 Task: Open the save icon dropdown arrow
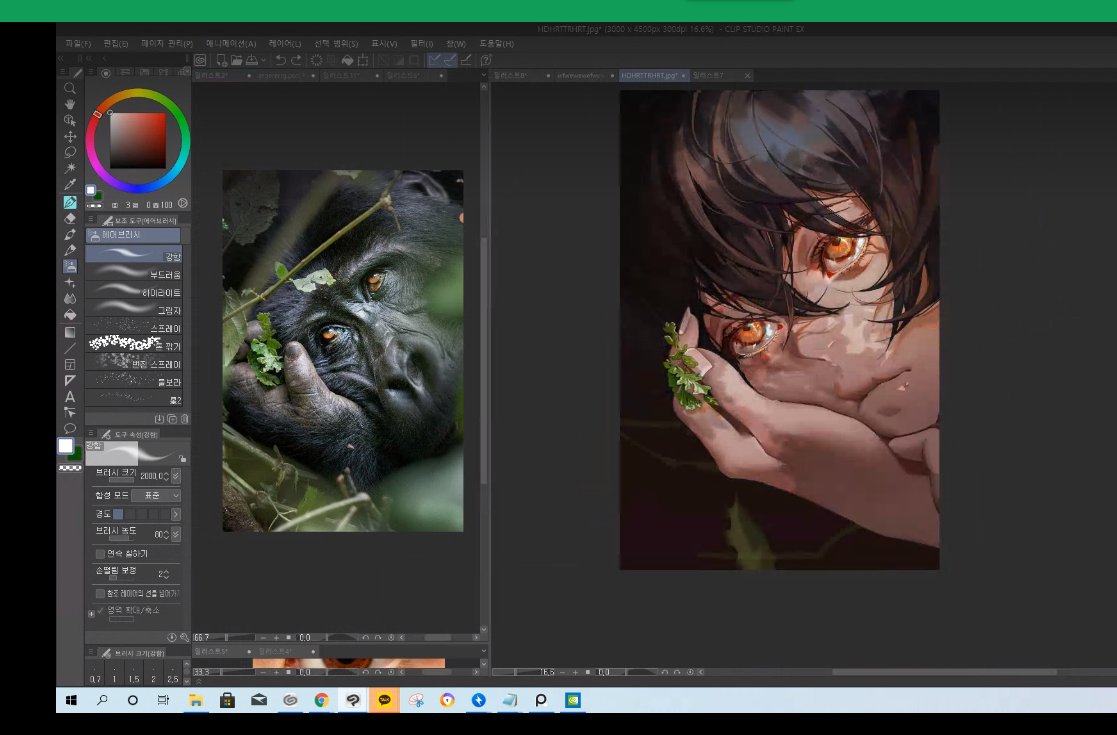[263, 61]
